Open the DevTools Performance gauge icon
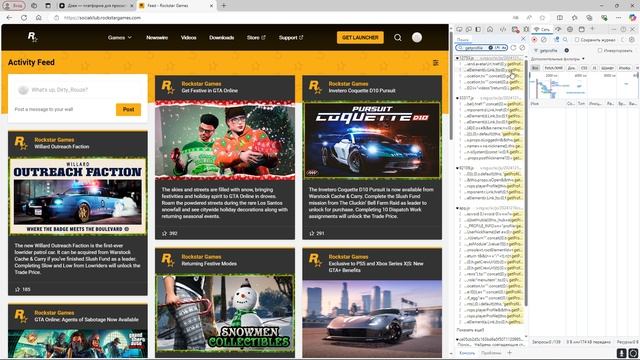640x360 pixels. point(558,29)
